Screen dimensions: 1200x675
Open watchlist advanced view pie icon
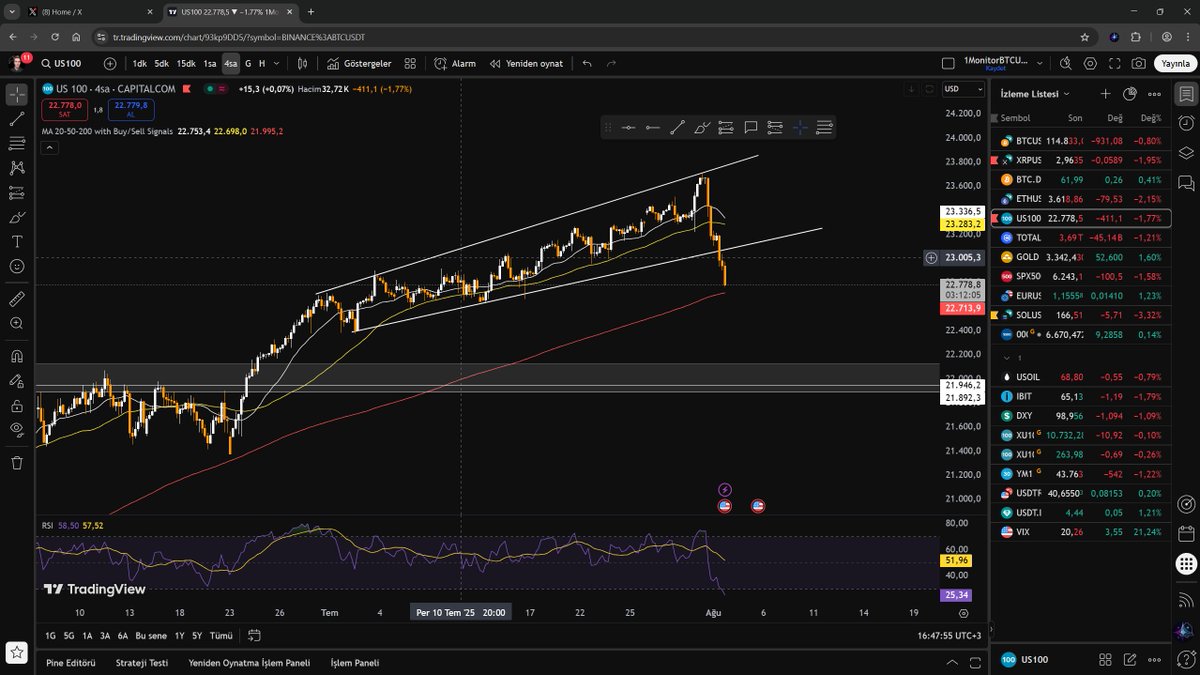pos(1130,94)
